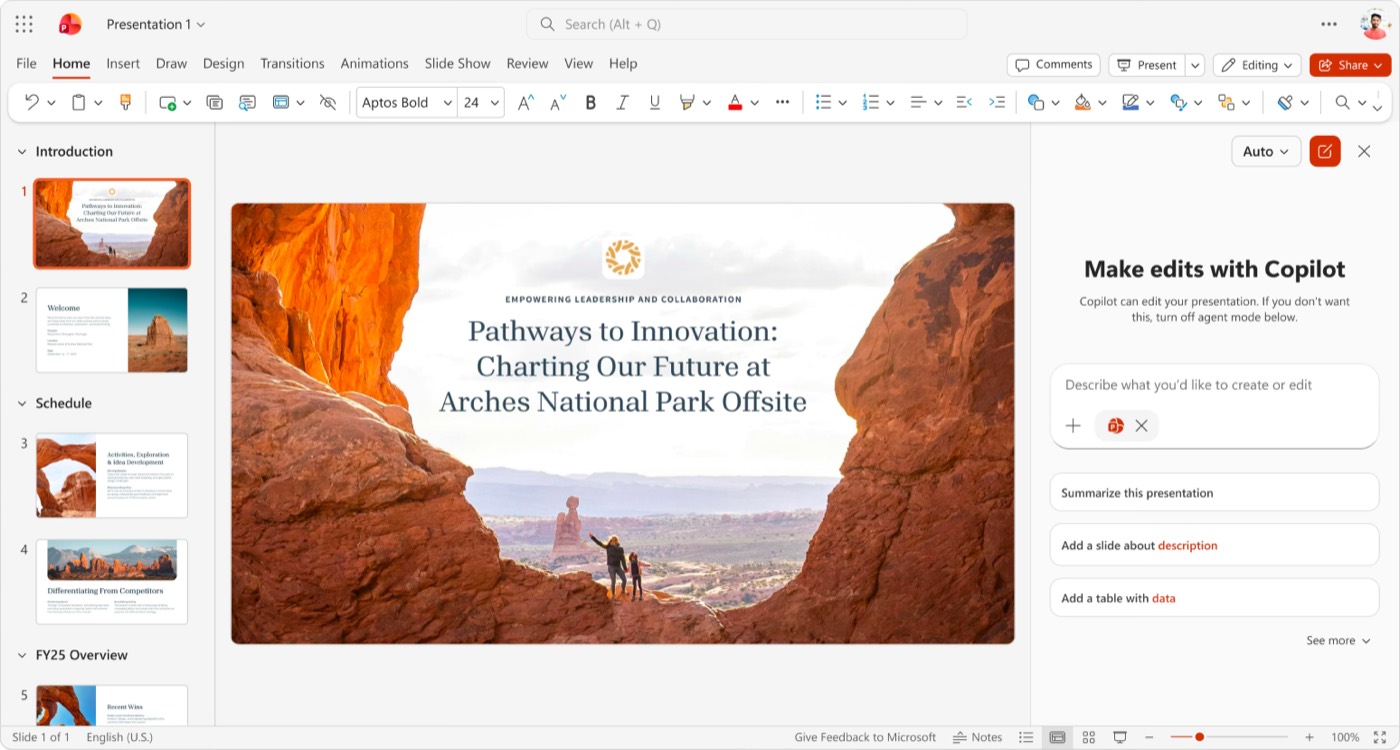
Task: Collapse the Schedule section
Action: [22, 404]
